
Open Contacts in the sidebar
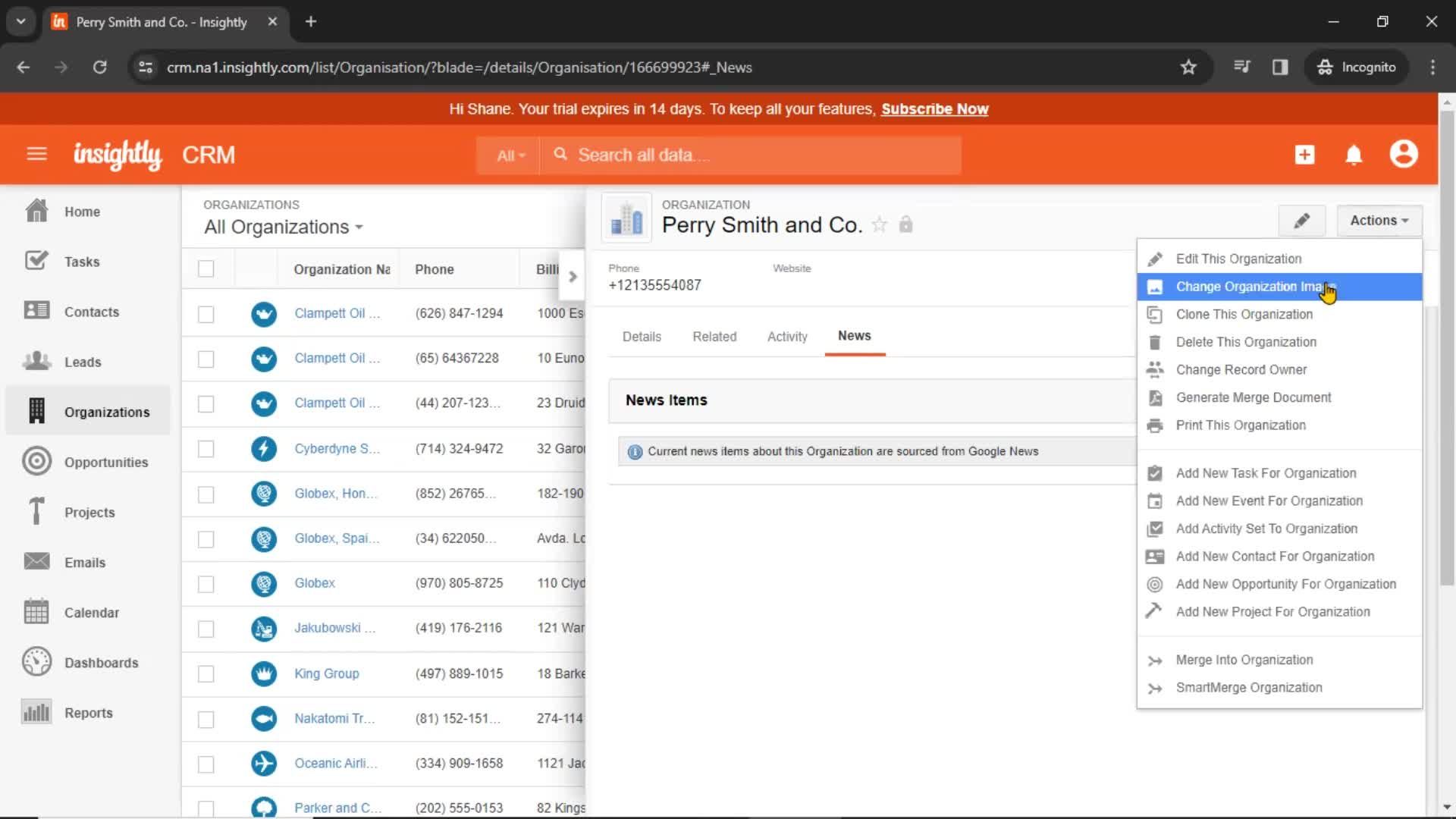[88, 312]
